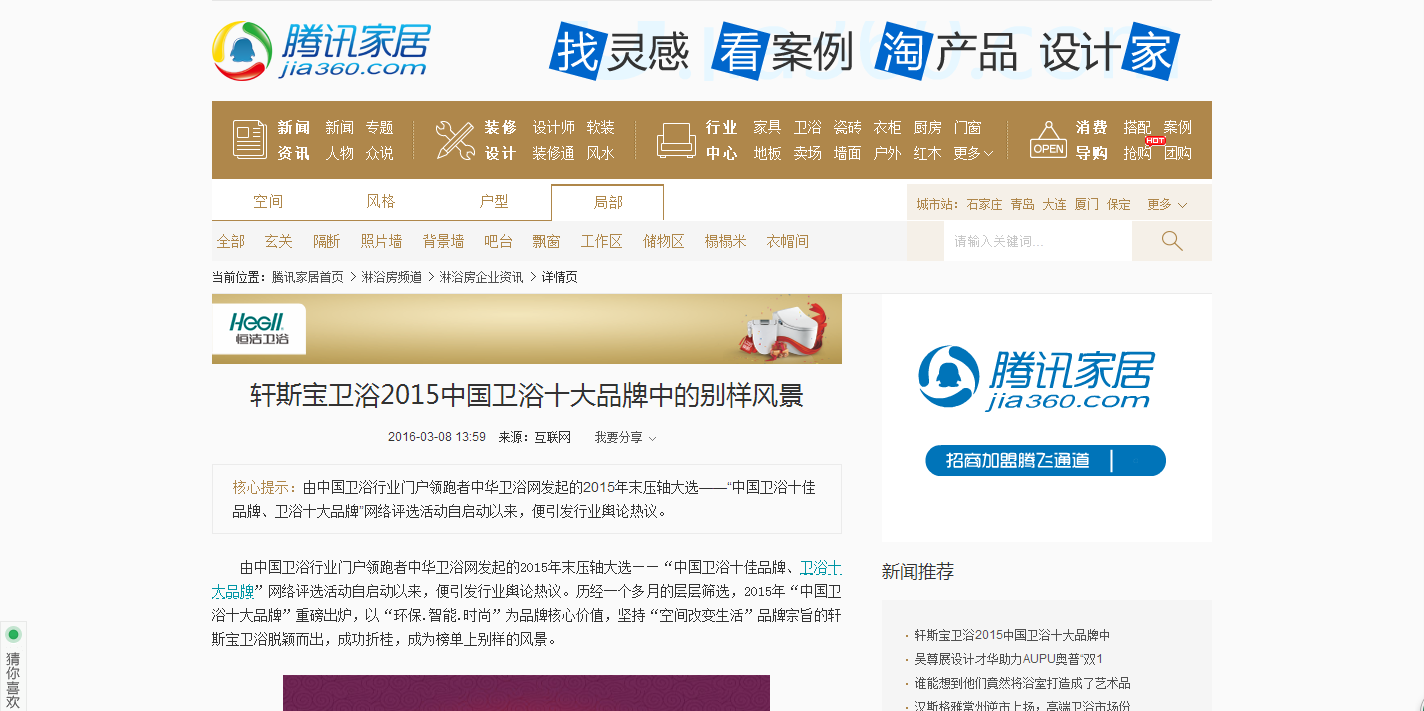Click the magnifier search icon button
This screenshot has height=711, width=1424.
(1172, 241)
